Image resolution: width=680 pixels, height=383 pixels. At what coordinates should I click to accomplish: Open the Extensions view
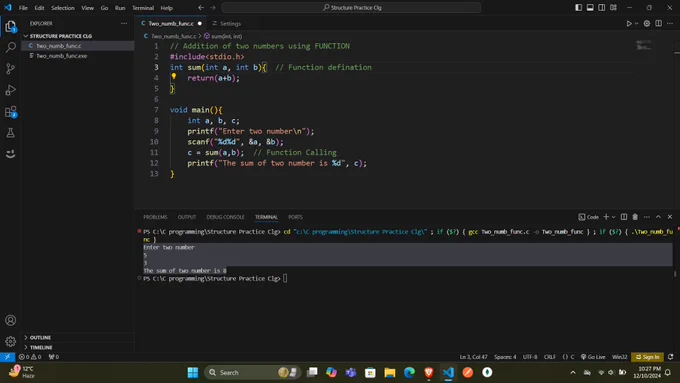coord(10,111)
